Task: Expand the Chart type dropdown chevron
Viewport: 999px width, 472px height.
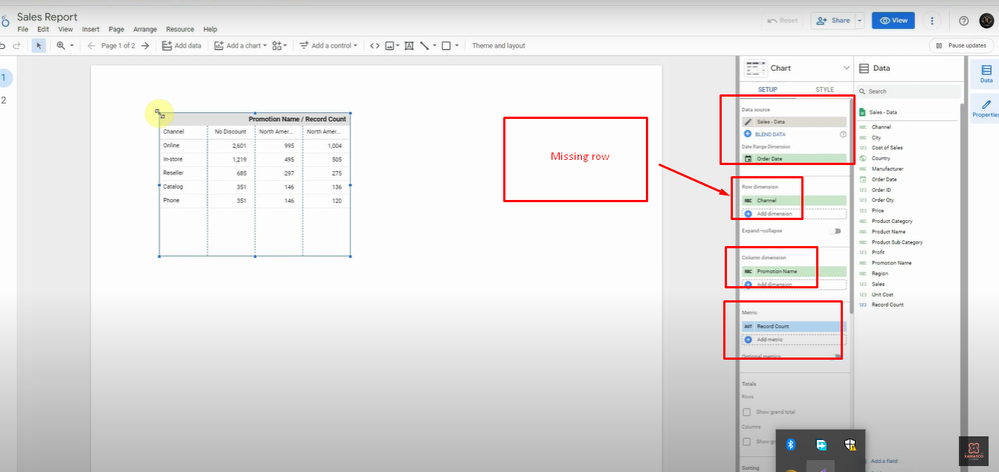Action: coord(846,68)
